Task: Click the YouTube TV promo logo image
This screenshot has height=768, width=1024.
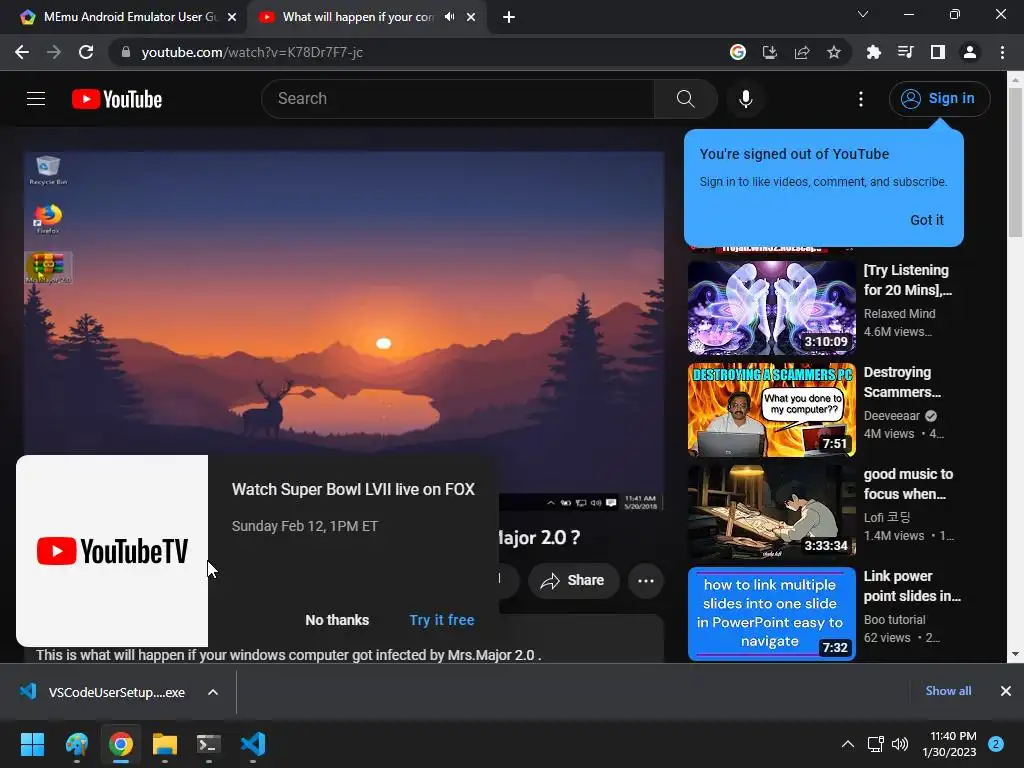Action: point(112,551)
